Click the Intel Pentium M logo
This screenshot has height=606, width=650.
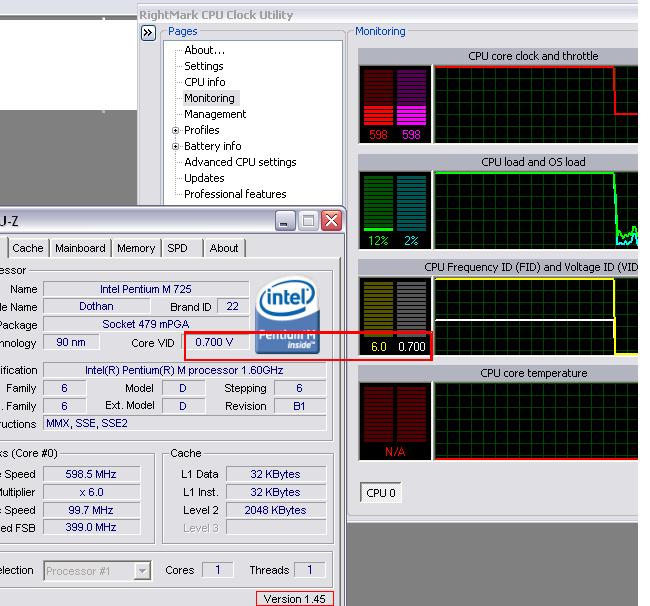click(287, 315)
